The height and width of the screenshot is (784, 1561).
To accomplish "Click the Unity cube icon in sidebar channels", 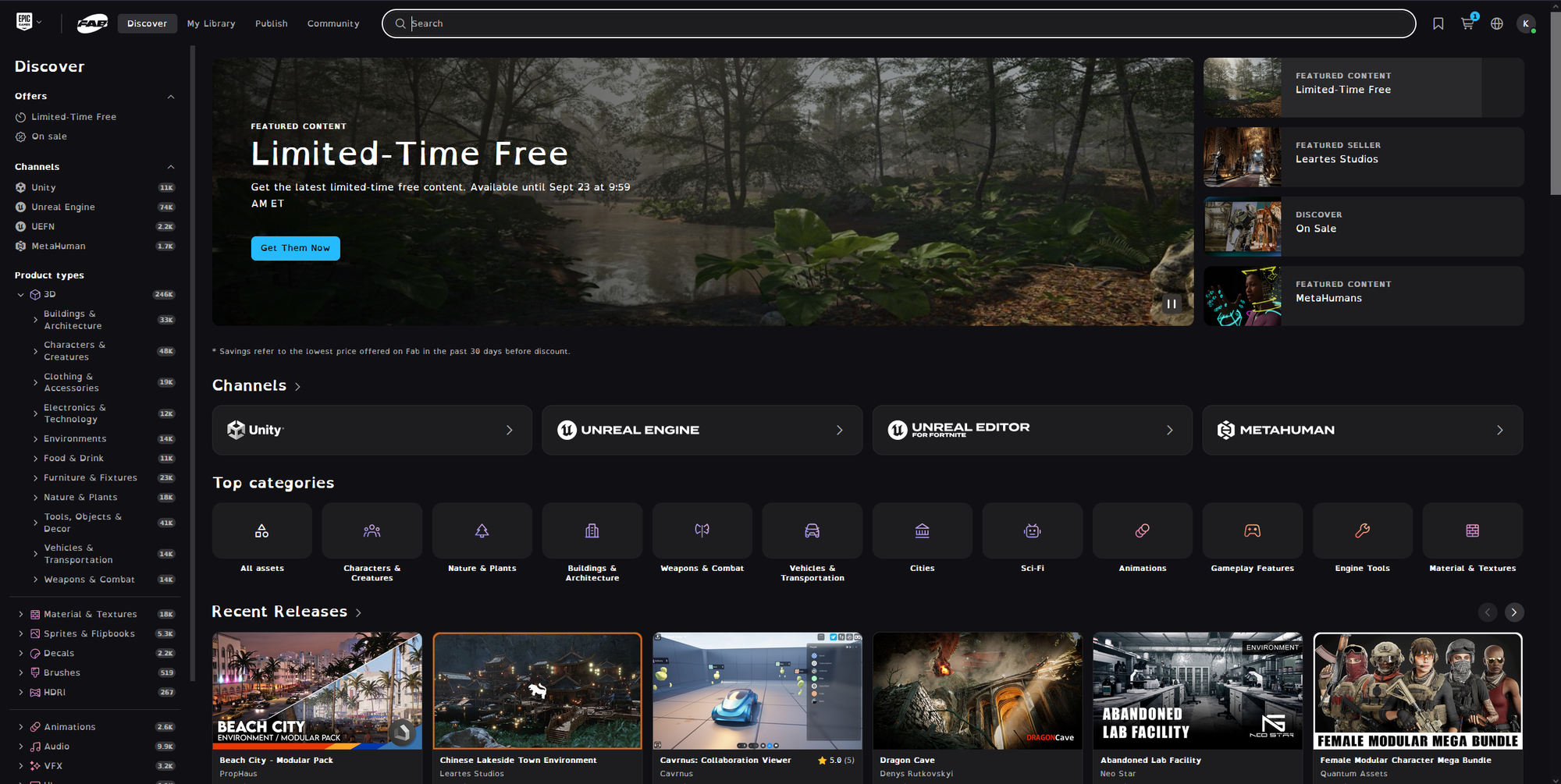I will point(21,187).
